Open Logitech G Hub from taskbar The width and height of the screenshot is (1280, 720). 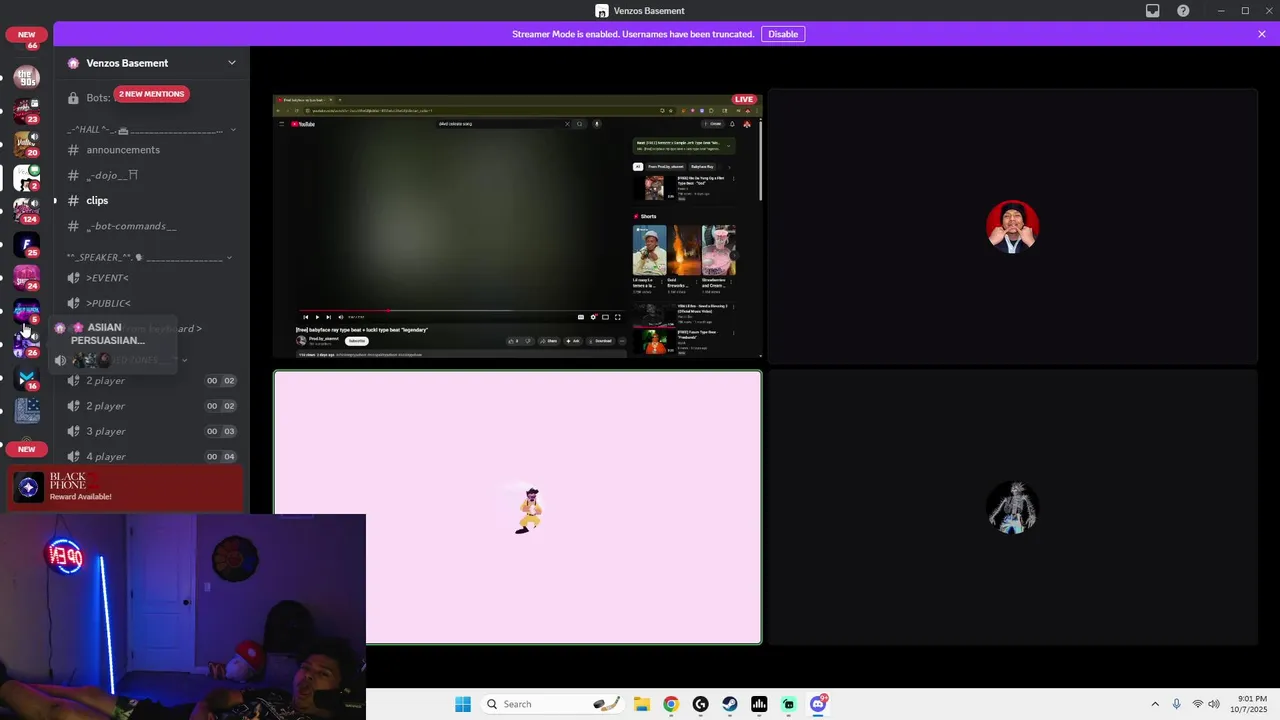(x=700, y=704)
